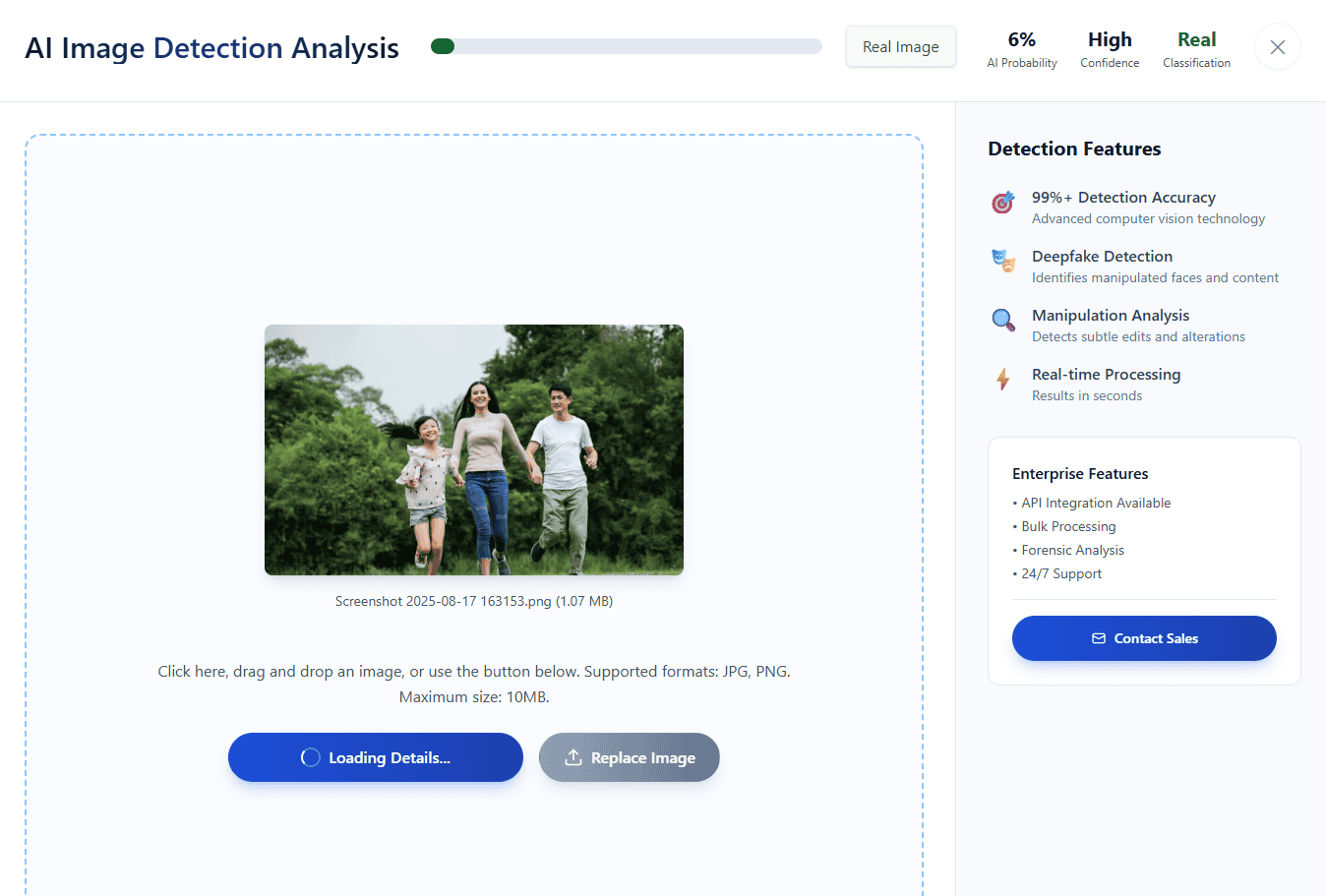Click the Enterprise Features heading
Screen dimensions: 1326x896
point(1080,474)
